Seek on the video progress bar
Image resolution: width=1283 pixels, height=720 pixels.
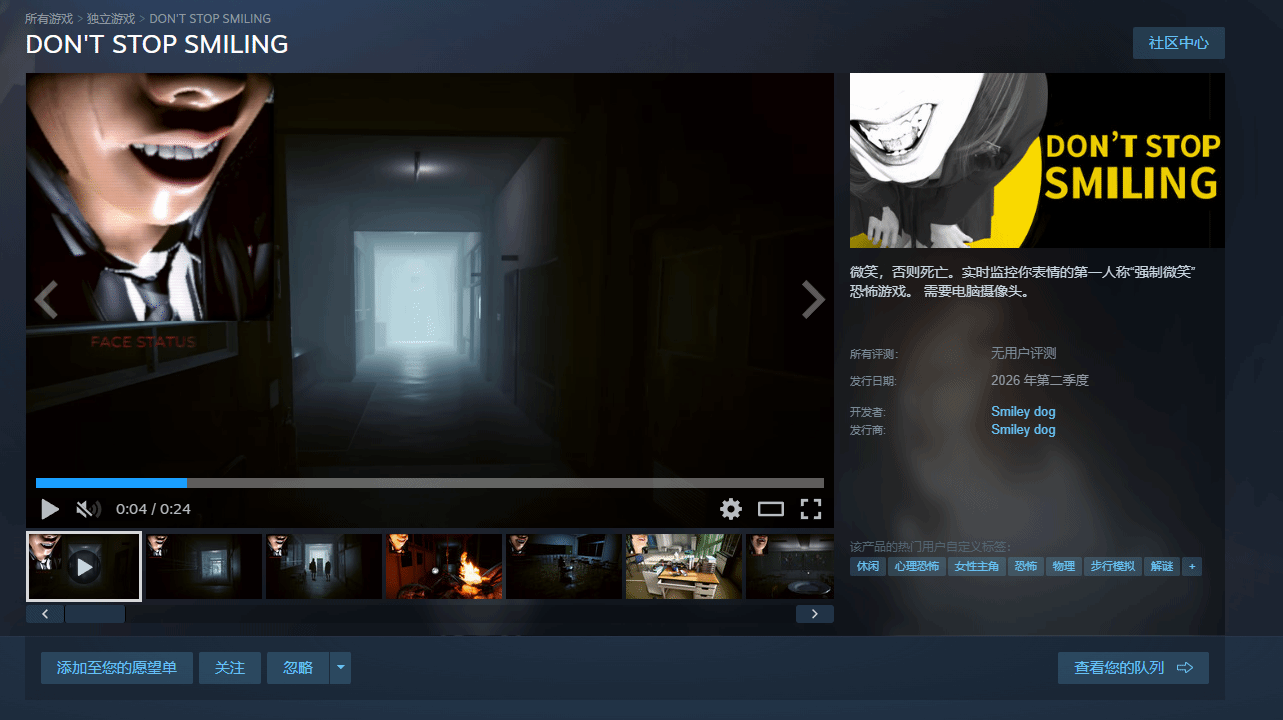point(430,483)
